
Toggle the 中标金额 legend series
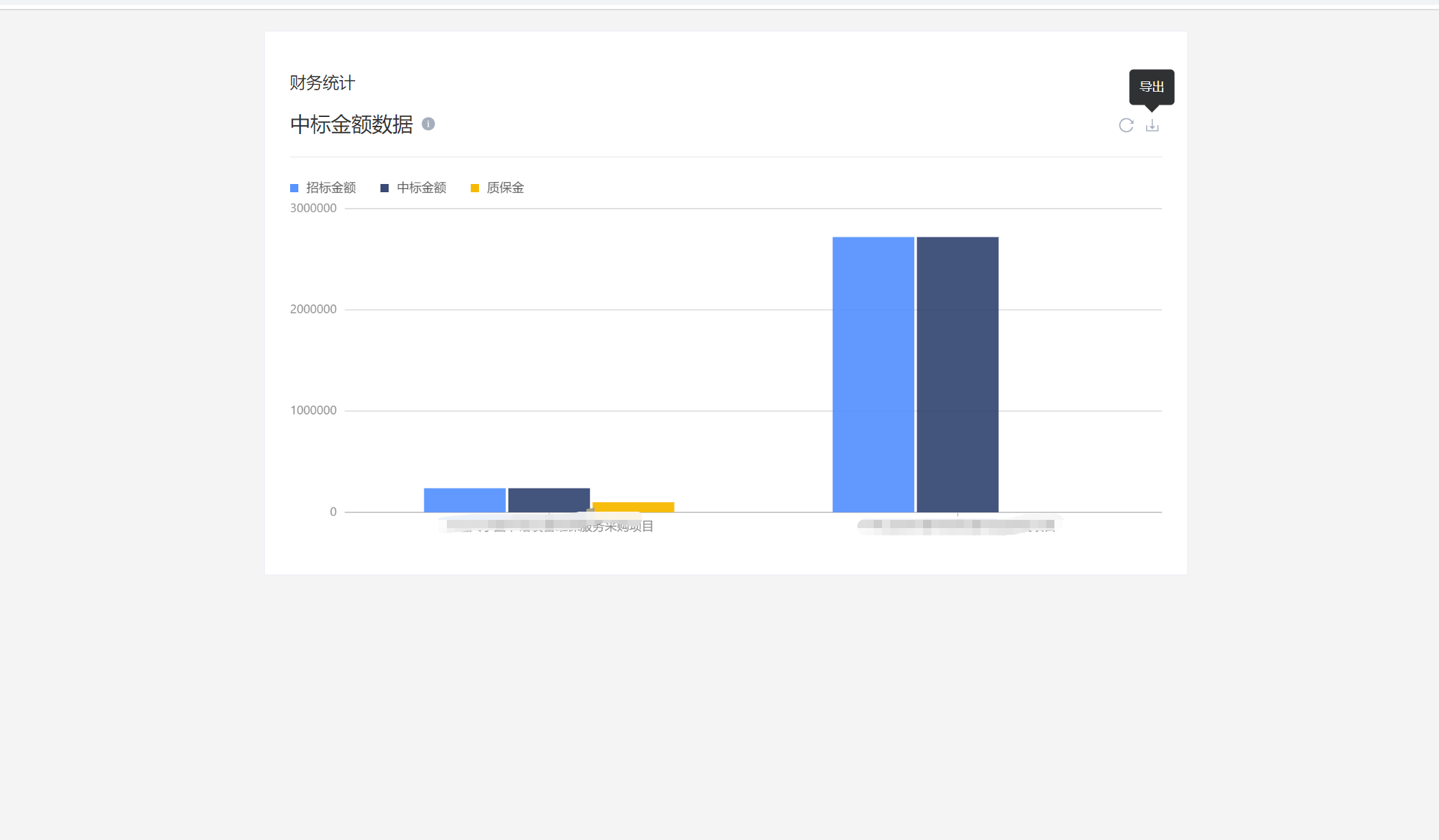(x=413, y=187)
